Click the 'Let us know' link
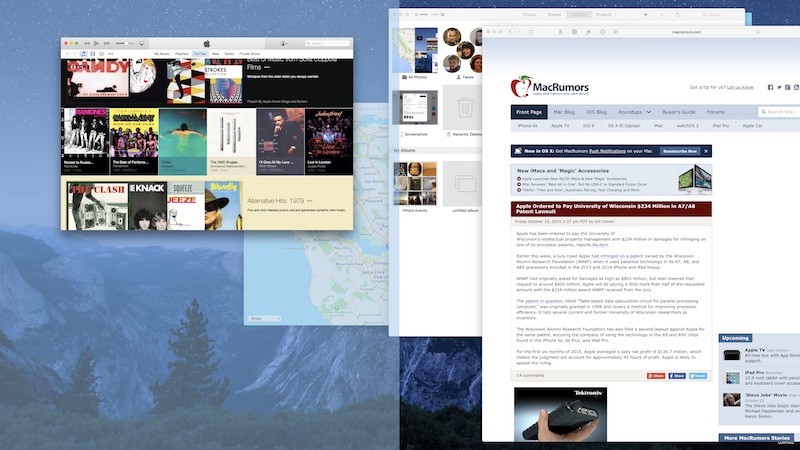 coord(741,87)
